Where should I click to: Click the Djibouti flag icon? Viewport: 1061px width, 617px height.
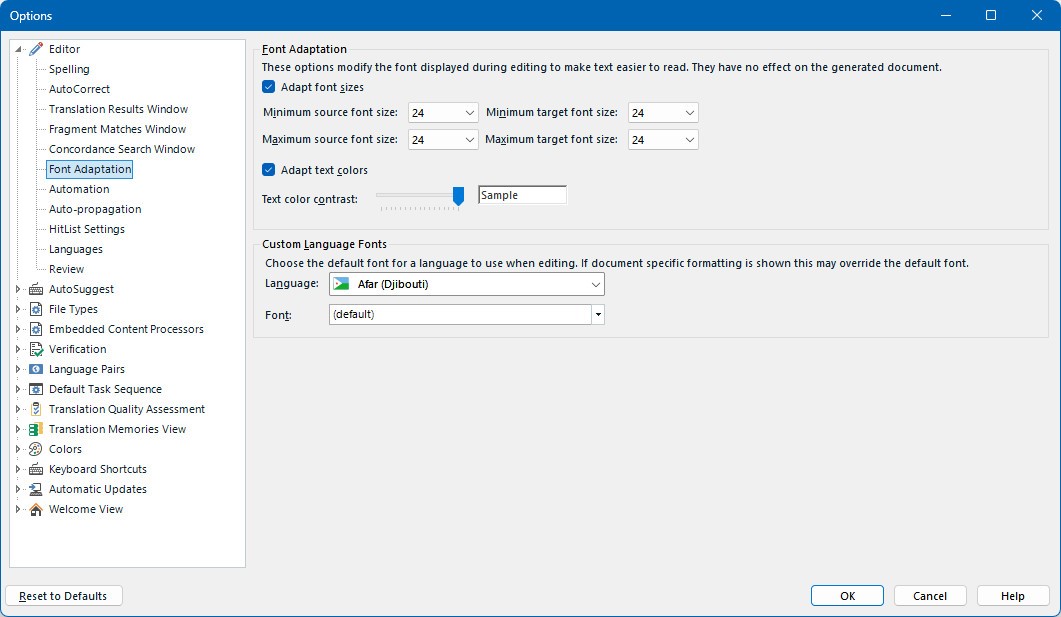pos(341,284)
